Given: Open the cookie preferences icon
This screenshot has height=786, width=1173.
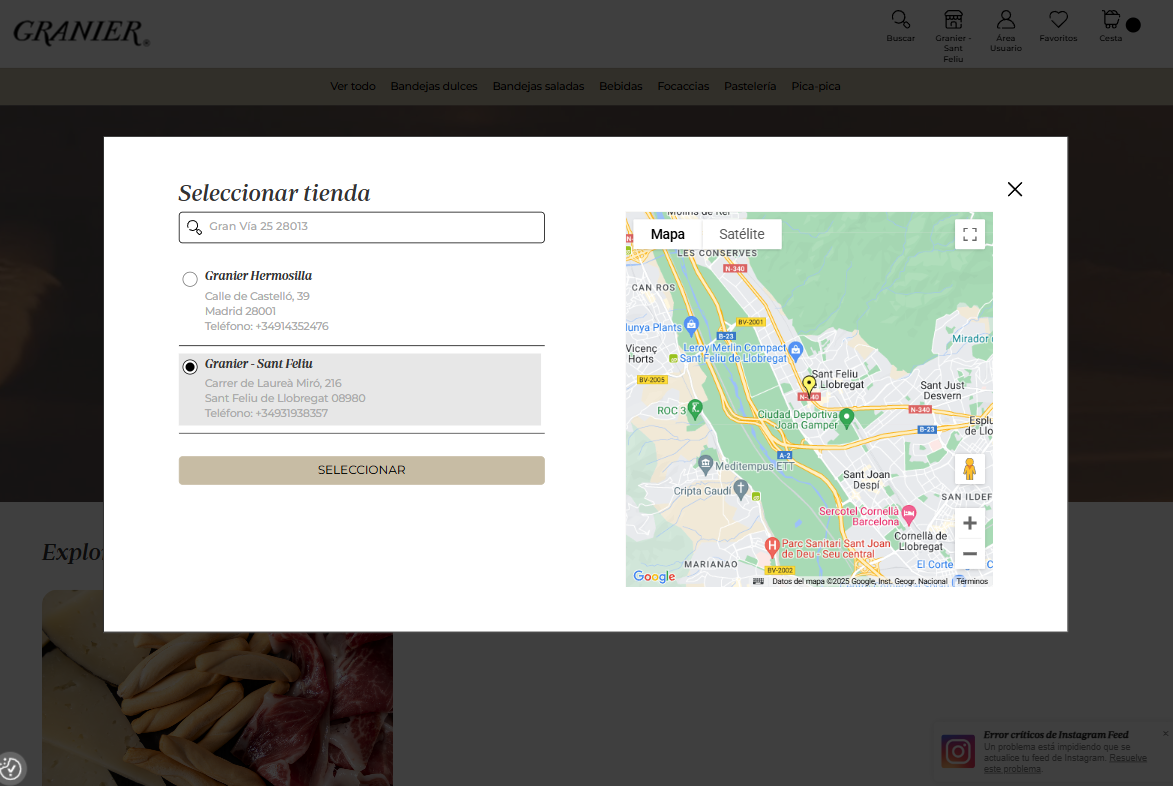Looking at the screenshot, I should click(11, 768).
